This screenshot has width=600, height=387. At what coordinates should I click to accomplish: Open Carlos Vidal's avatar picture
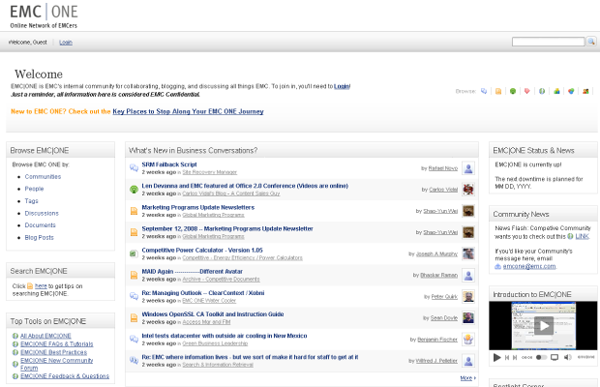(x=468, y=189)
